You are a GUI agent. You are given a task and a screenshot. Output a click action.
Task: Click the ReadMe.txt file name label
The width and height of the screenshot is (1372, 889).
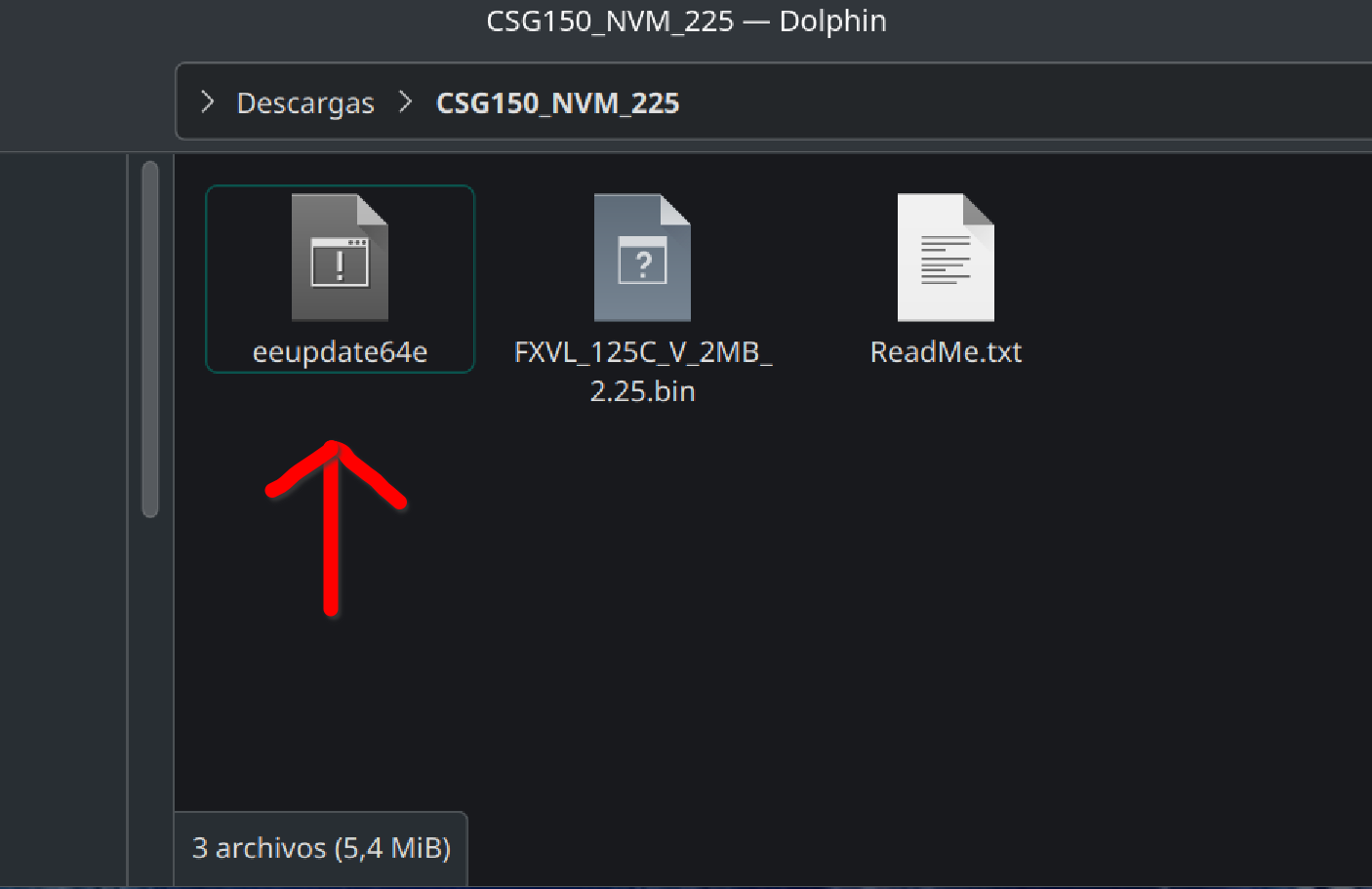point(946,352)
